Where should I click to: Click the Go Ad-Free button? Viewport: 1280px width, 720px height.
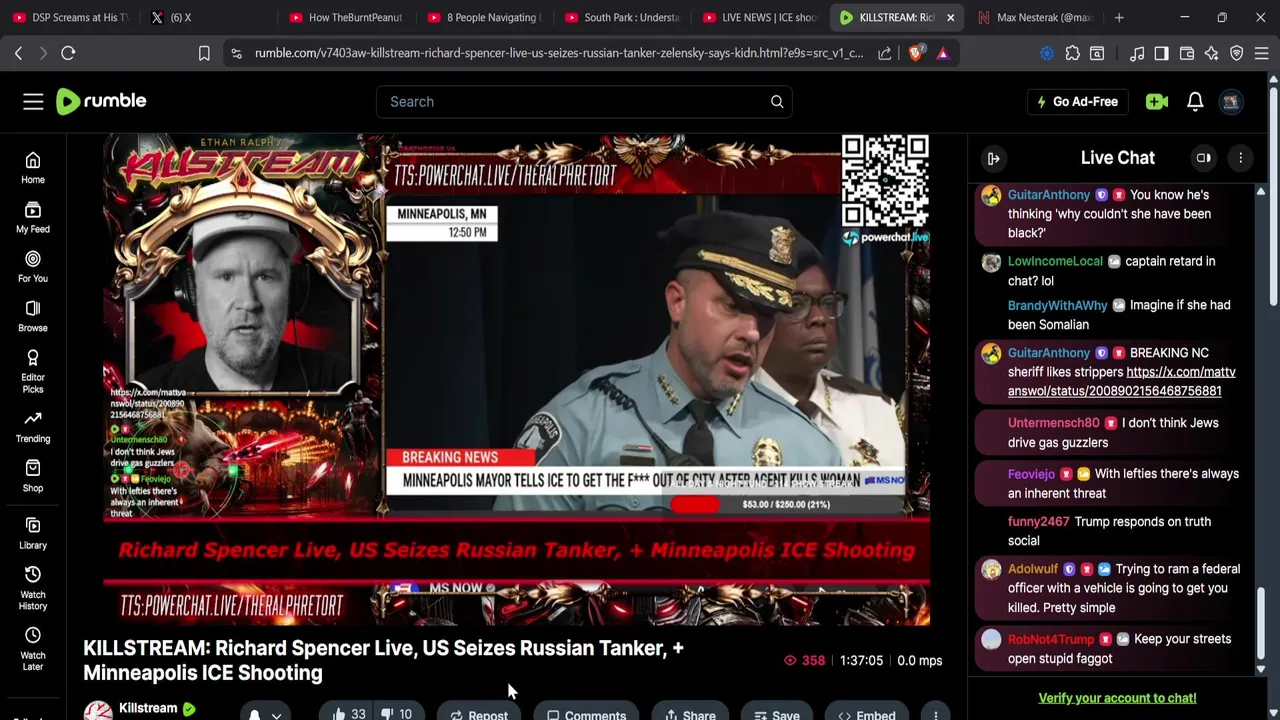pos(1078,101)
